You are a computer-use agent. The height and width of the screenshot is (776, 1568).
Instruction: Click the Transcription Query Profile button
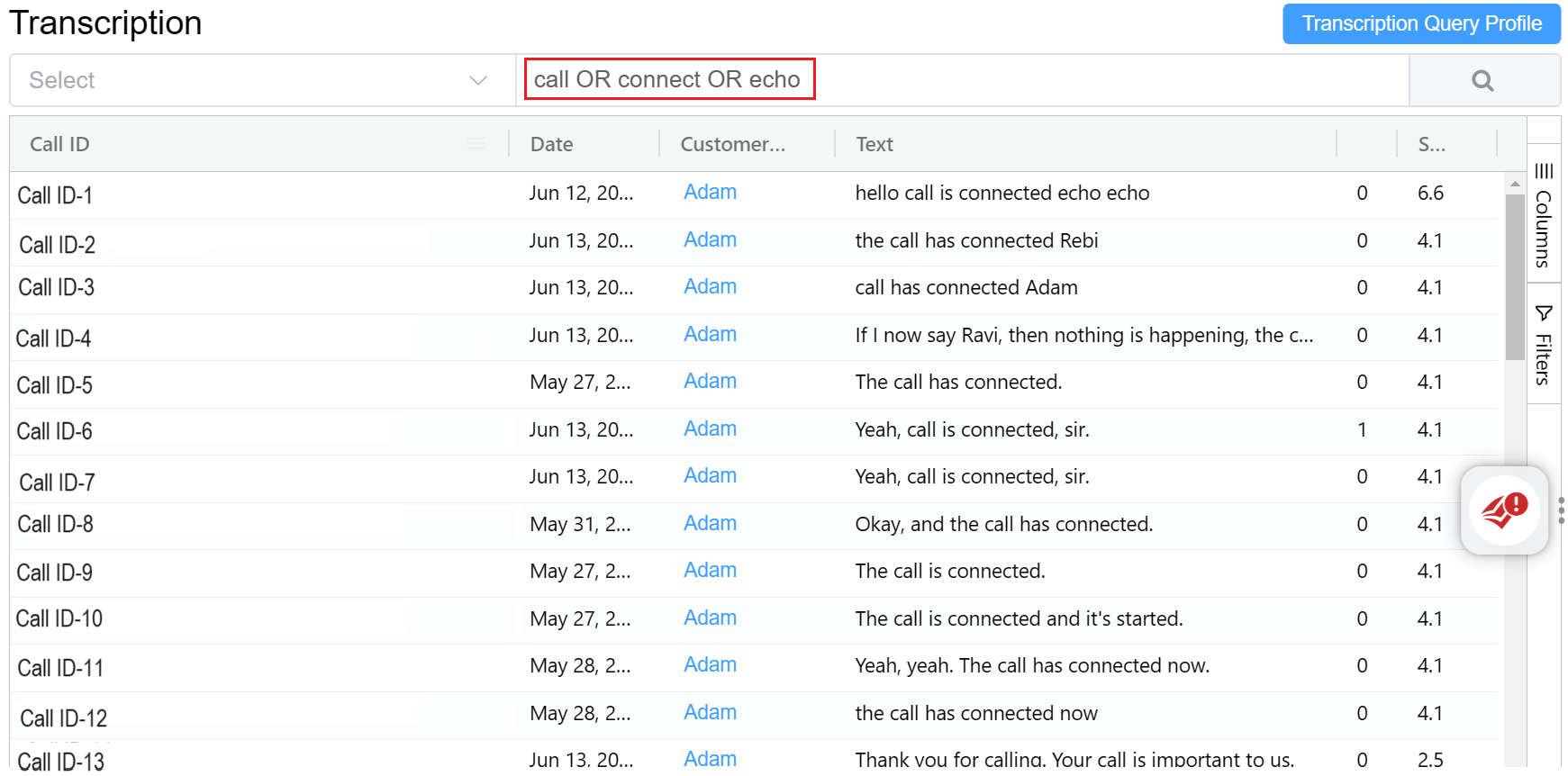point(1421,23)
